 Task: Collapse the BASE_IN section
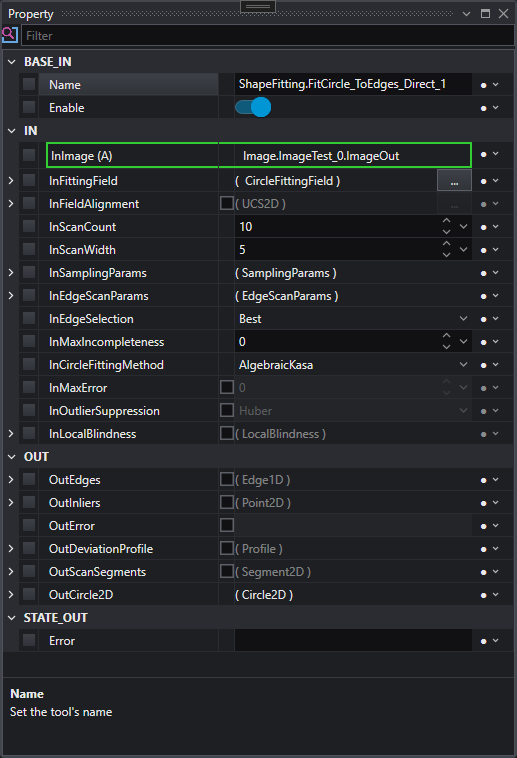point(12,62)
